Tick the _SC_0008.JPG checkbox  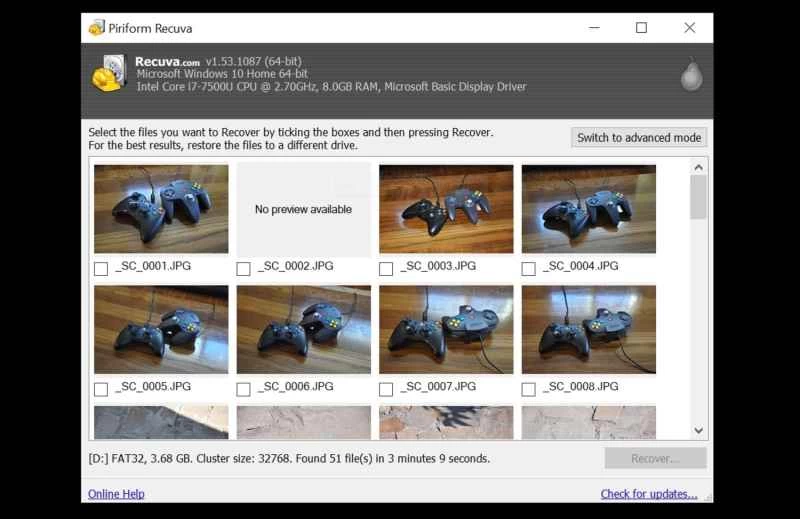click(x=530, y=389)
